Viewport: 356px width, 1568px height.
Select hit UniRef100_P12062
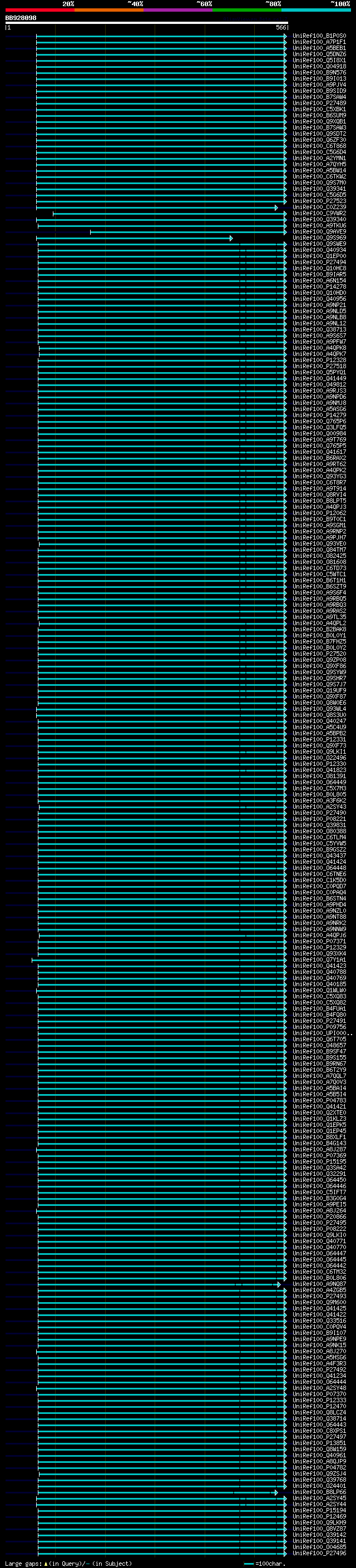pyautogui.click(x=319, y=513)
